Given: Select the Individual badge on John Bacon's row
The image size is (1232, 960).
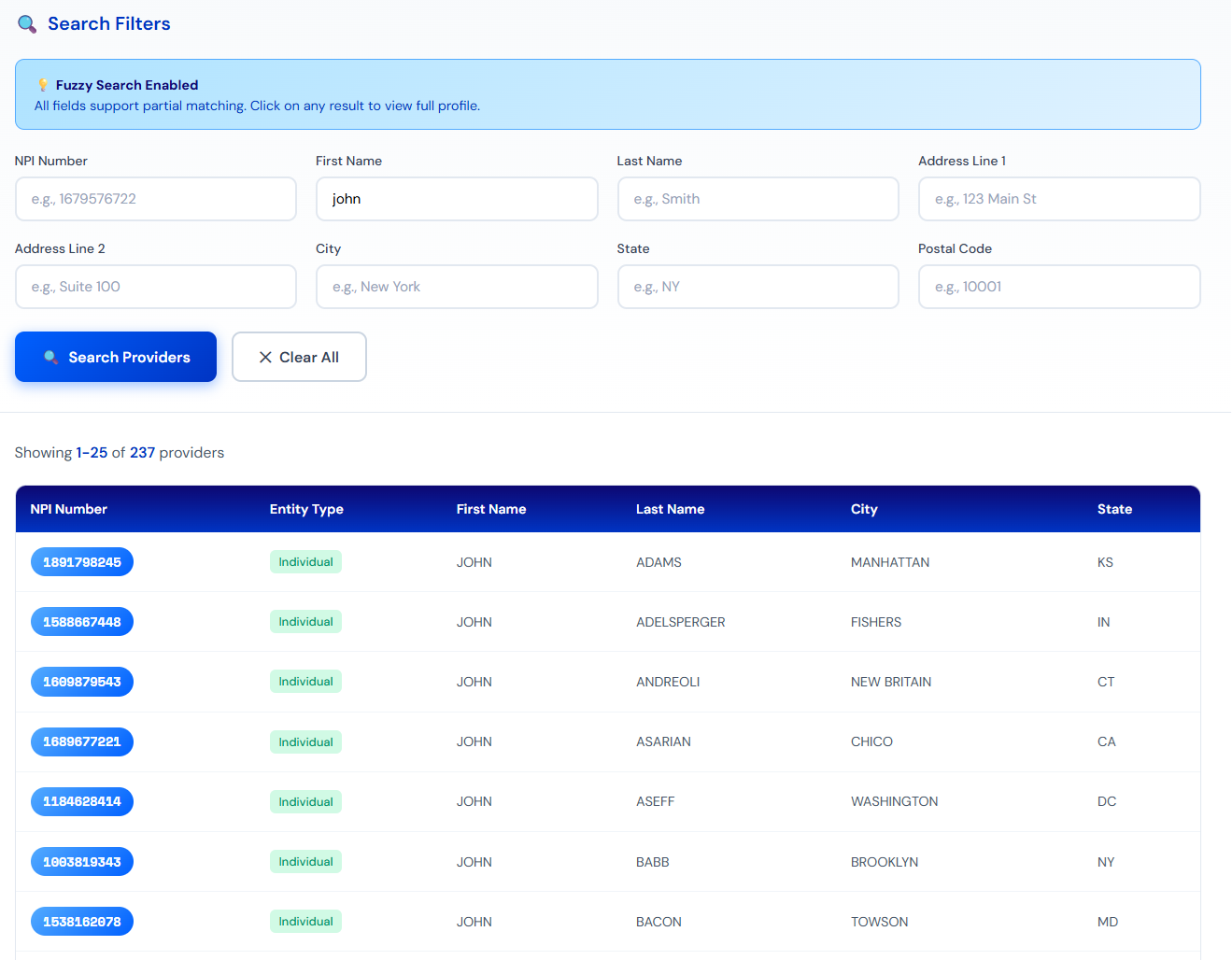Looking at the screenshot, I should click(x=305, y=921).
